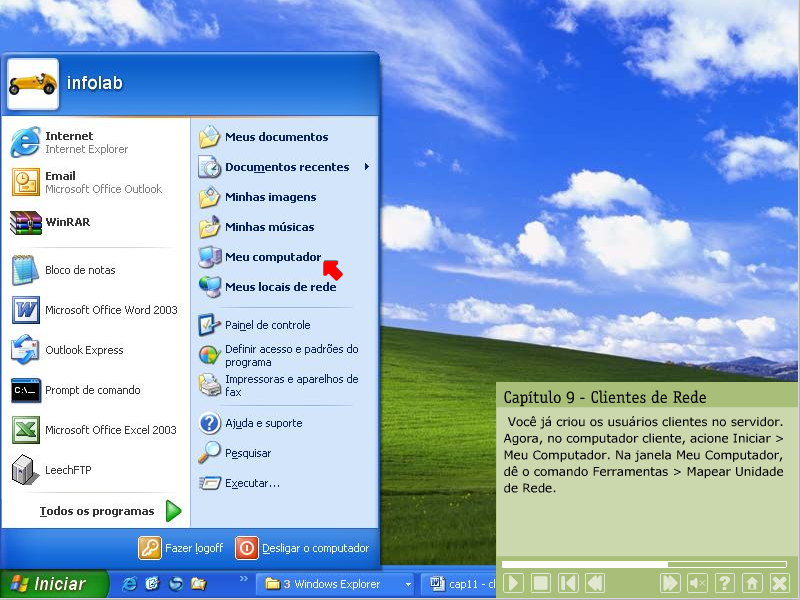Mute the tutorial audio with the speaker button

(698, 583)
